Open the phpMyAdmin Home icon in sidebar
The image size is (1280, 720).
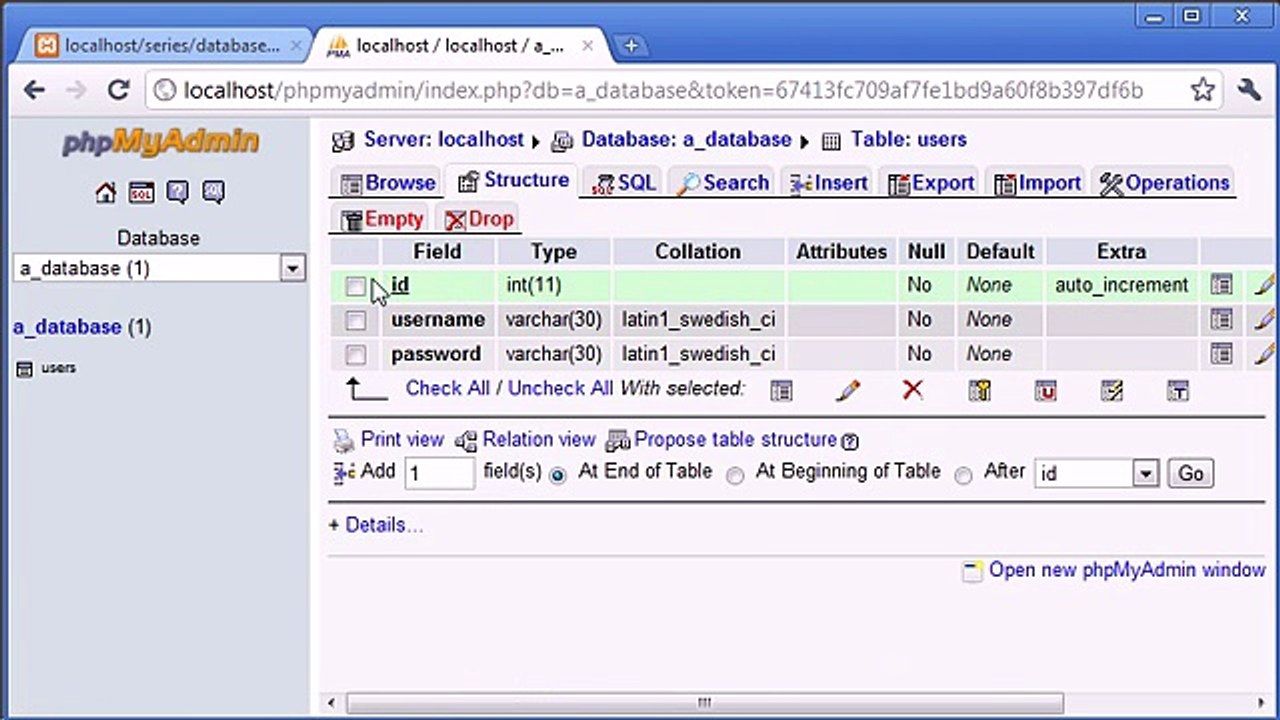105,192
